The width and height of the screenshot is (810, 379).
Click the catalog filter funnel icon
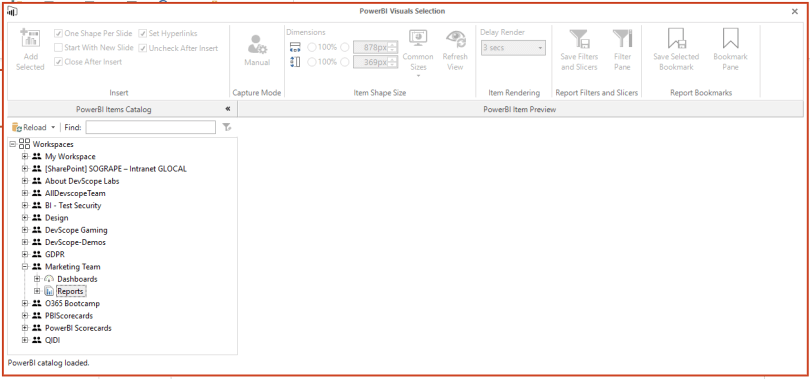[226, 127]
